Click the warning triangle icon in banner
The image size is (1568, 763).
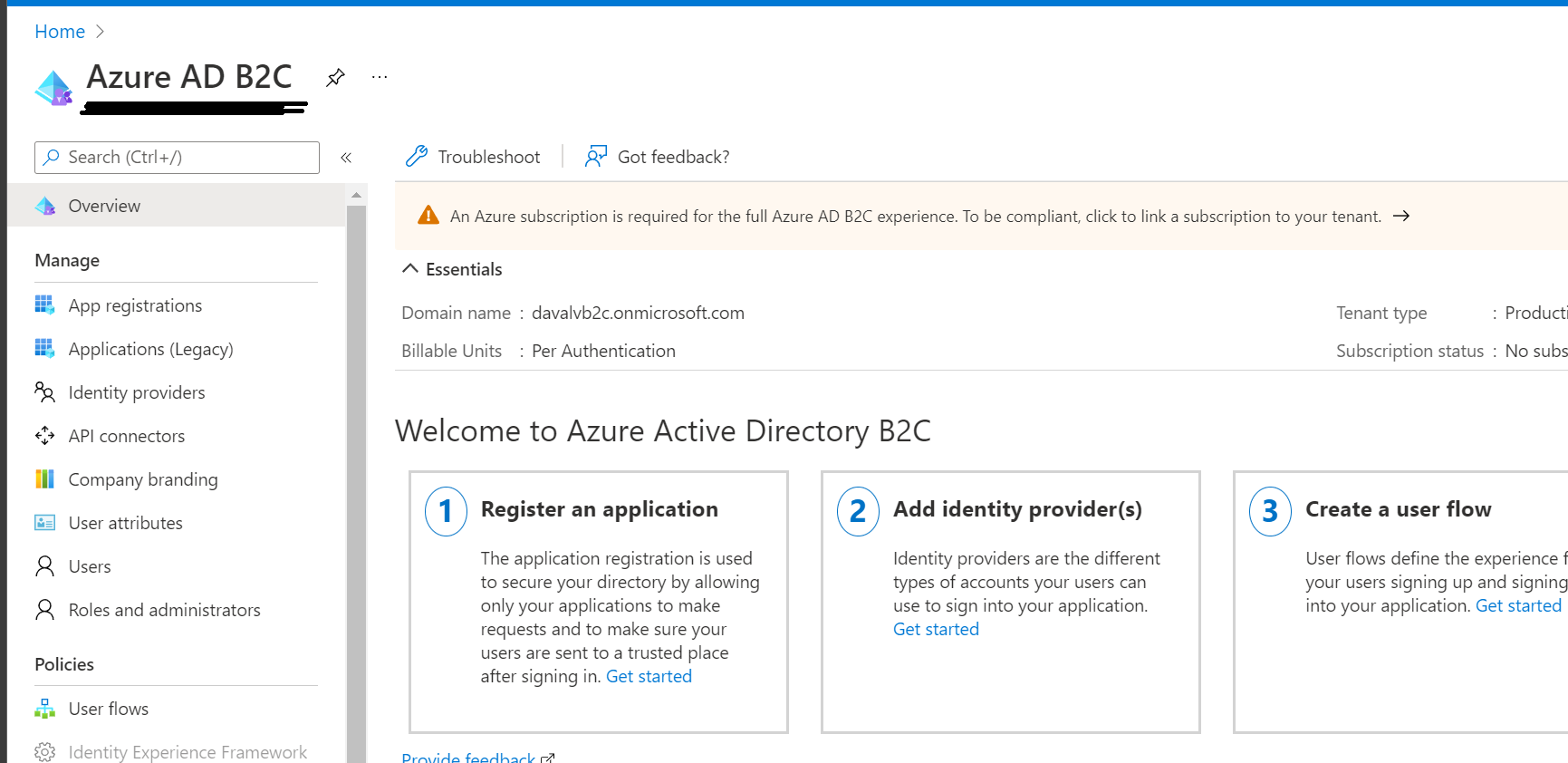click(x=428, y=216)
